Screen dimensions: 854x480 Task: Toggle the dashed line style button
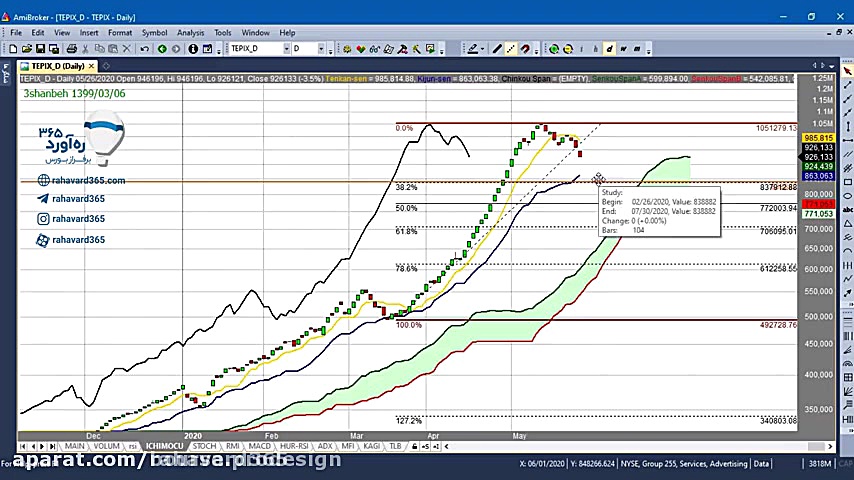click(x=510, y=49)
